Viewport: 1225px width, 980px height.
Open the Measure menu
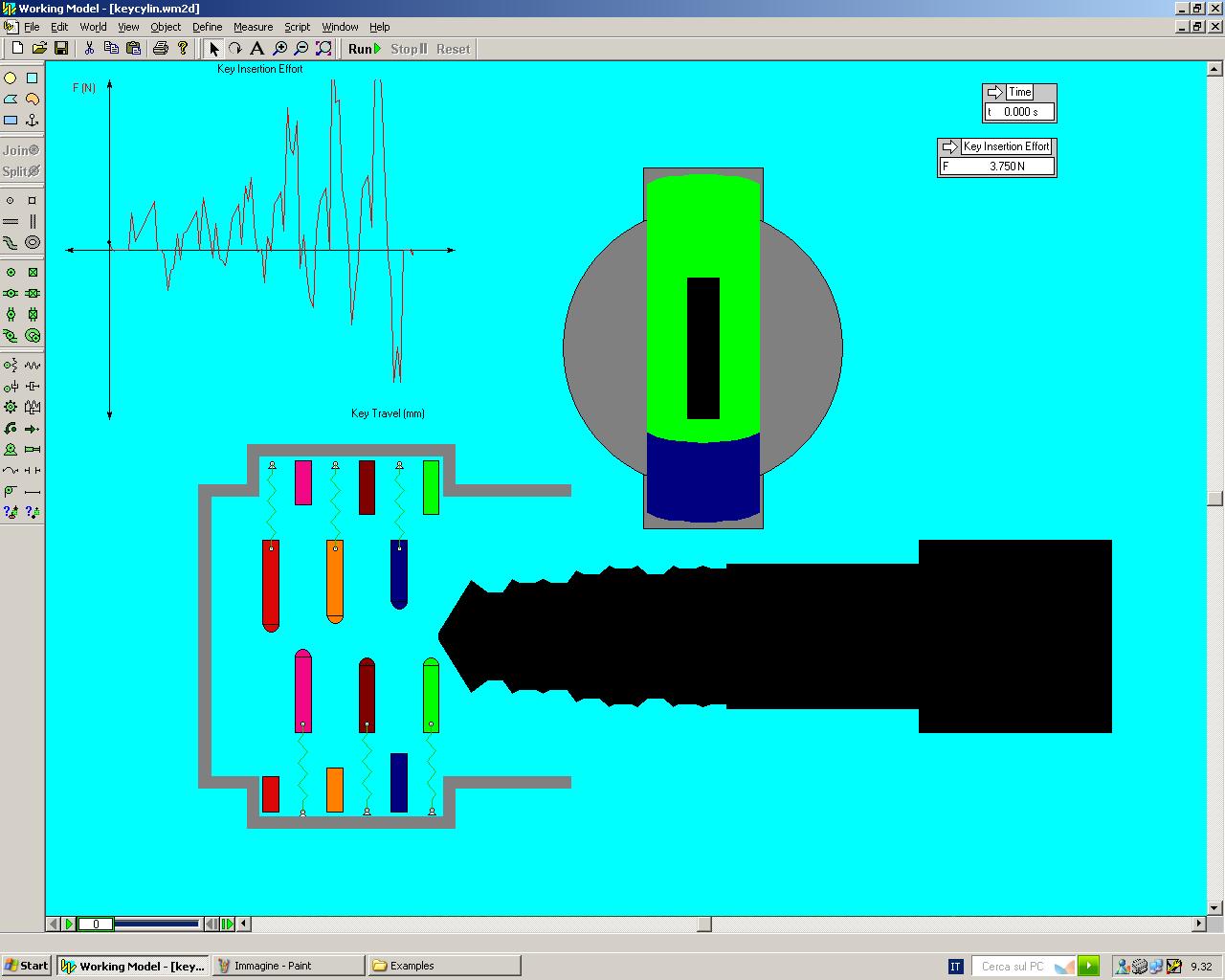coord(253,27)
